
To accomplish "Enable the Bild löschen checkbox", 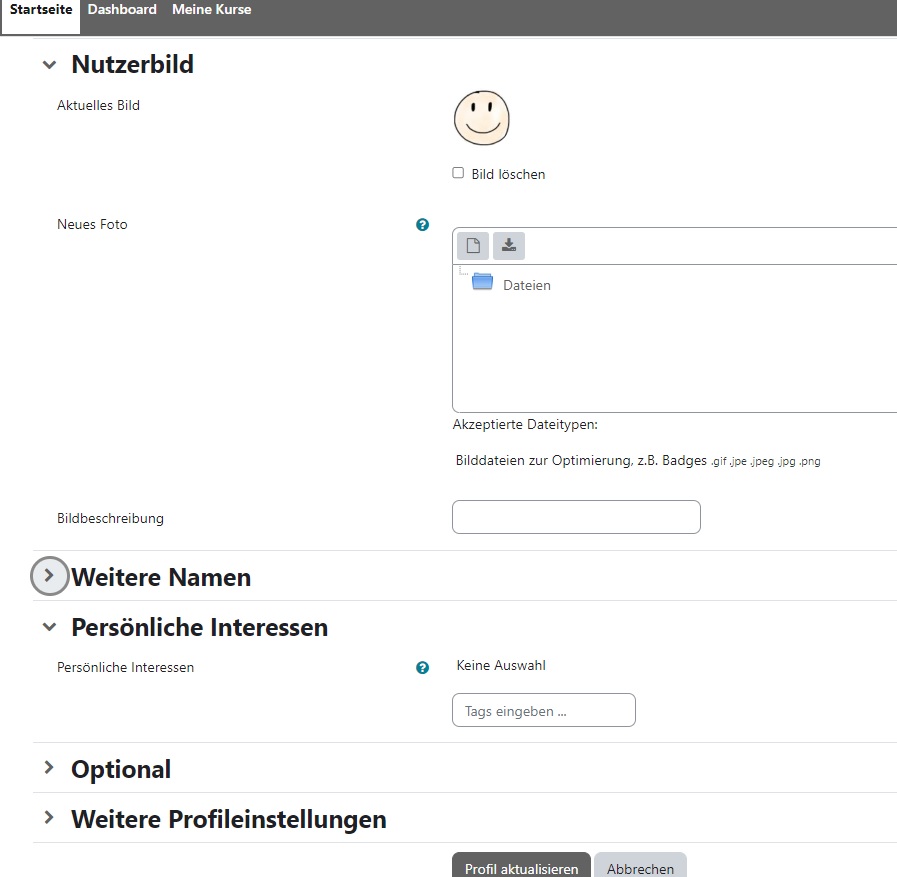I will (459, 173).
